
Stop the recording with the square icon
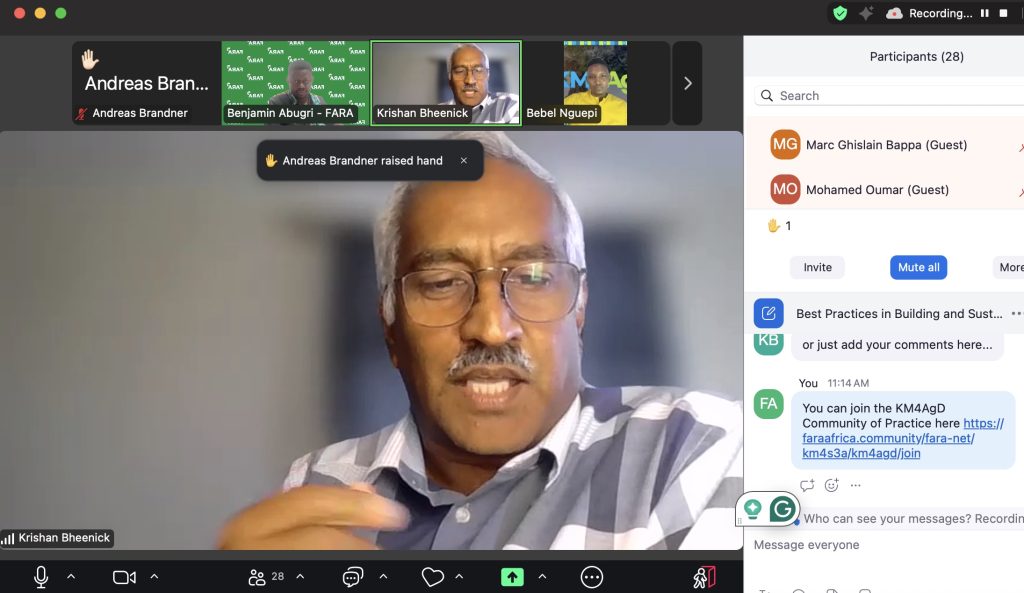pos(1003,13)
